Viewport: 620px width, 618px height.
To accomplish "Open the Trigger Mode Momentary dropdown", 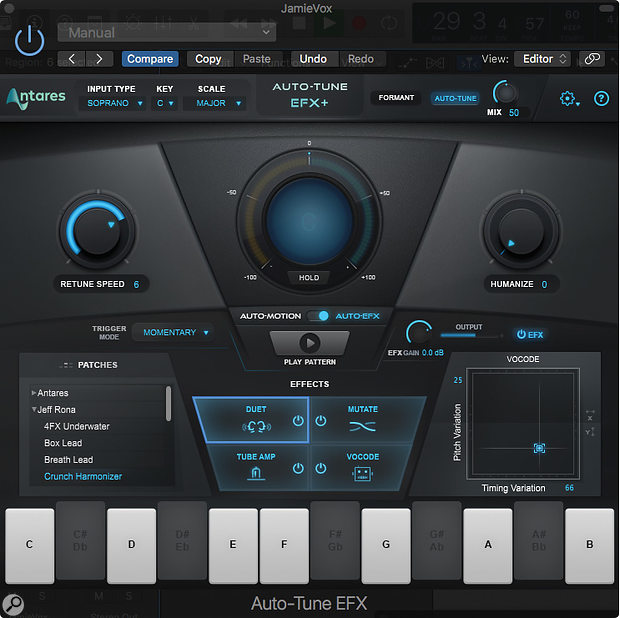I will (x=174, y=332).
